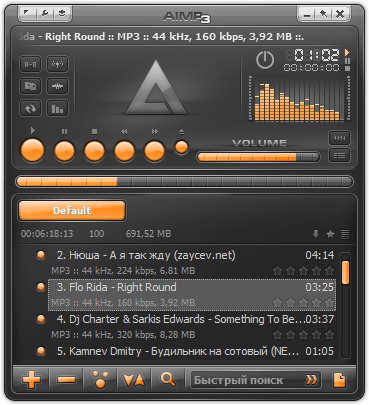Image resolution: width=369 pixels, height=405 pixels.
Task: Set volume on the volume slider
Action: tap(258, 157)
